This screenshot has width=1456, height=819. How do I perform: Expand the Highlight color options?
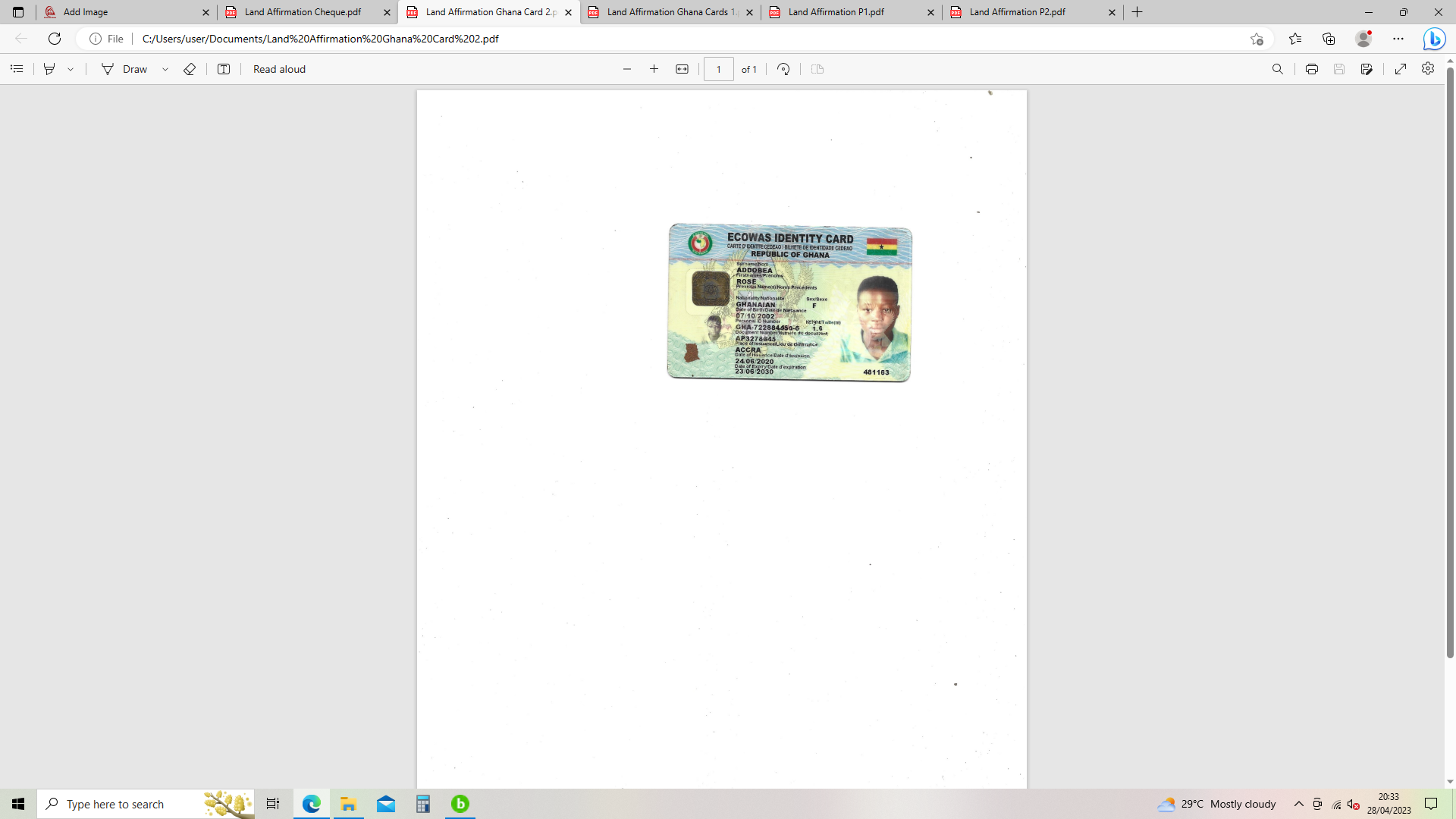tap(71, 69)
